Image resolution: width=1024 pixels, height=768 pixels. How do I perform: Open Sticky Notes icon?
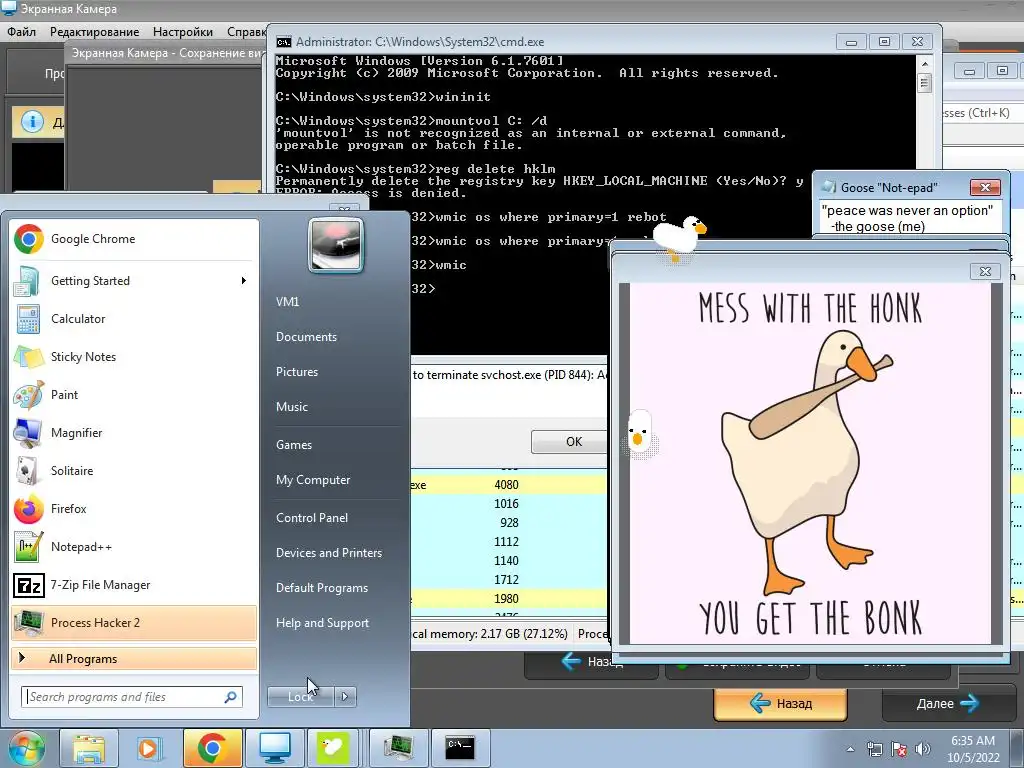coord(27,357)
